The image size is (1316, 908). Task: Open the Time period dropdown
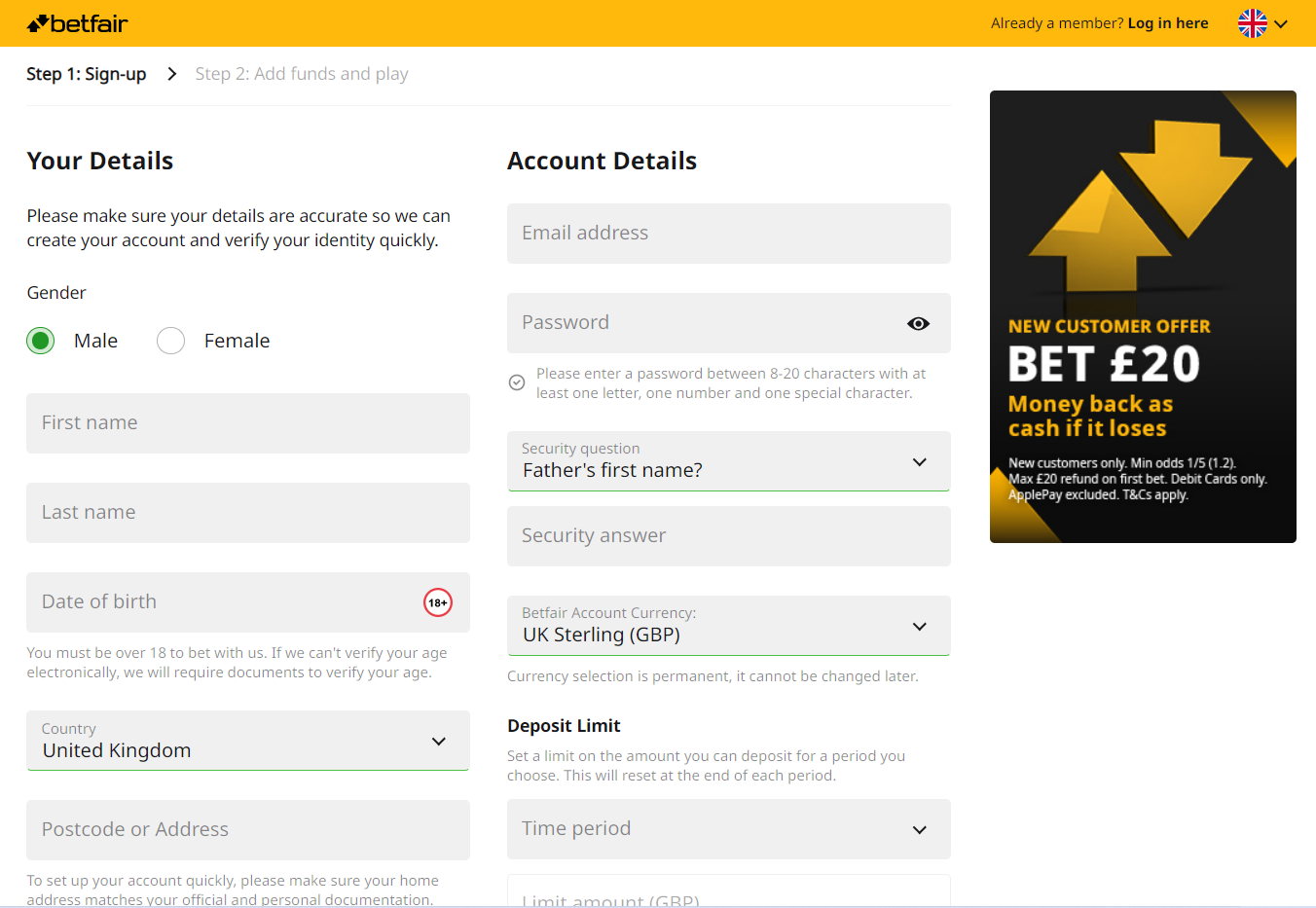[x=728, y=829]
